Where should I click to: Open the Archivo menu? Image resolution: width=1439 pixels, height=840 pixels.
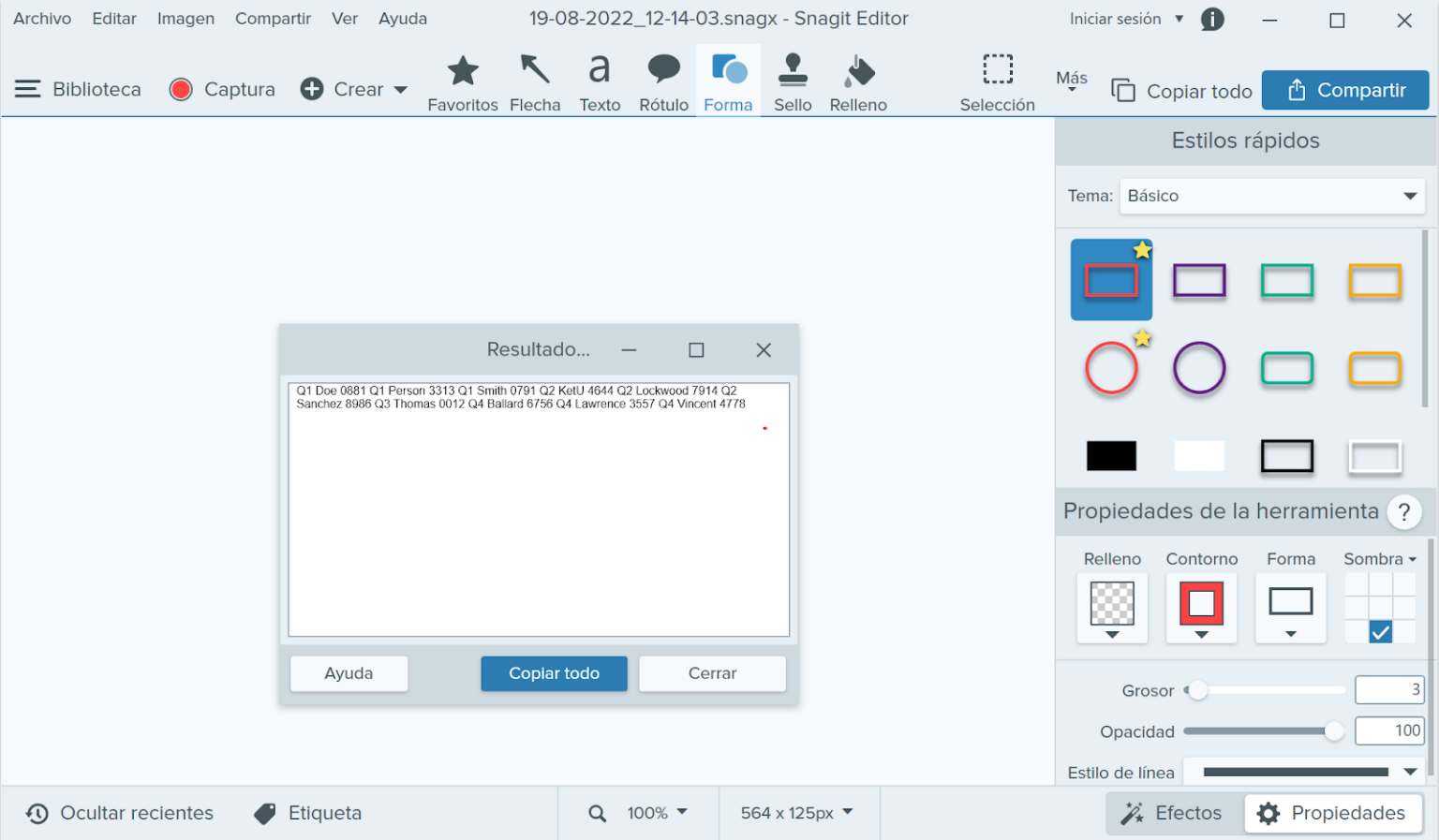click(42, 19)
